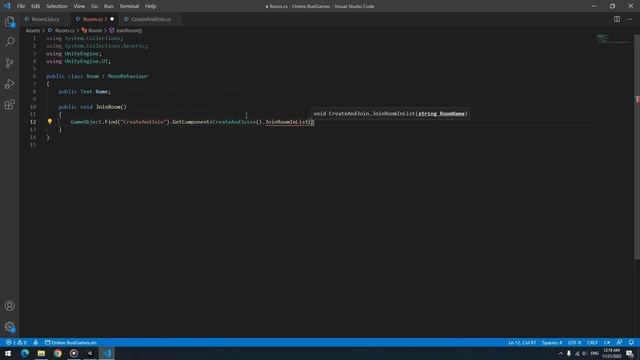Open Microsoft Edge from the taskbar

25,353
